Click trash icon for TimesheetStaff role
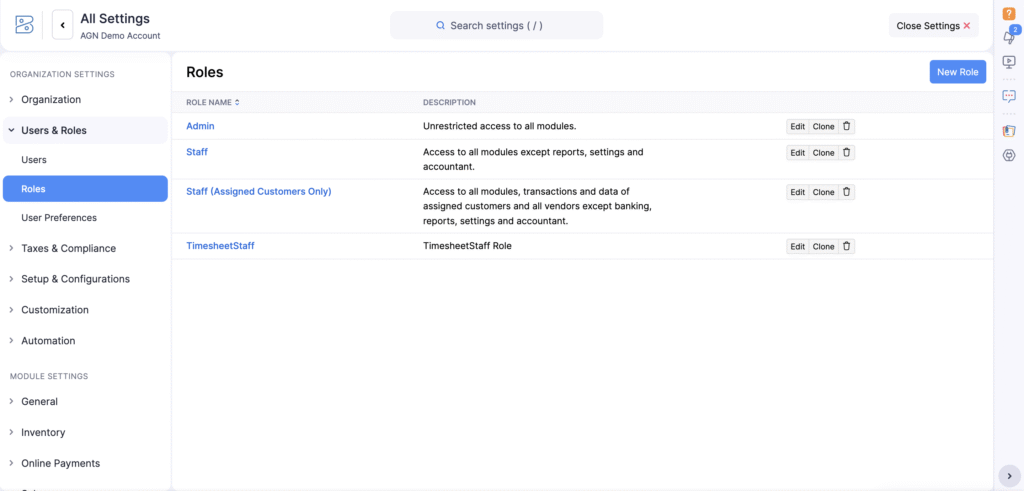Viewport: 1024px width, 491px height. [x=846, y=247]
